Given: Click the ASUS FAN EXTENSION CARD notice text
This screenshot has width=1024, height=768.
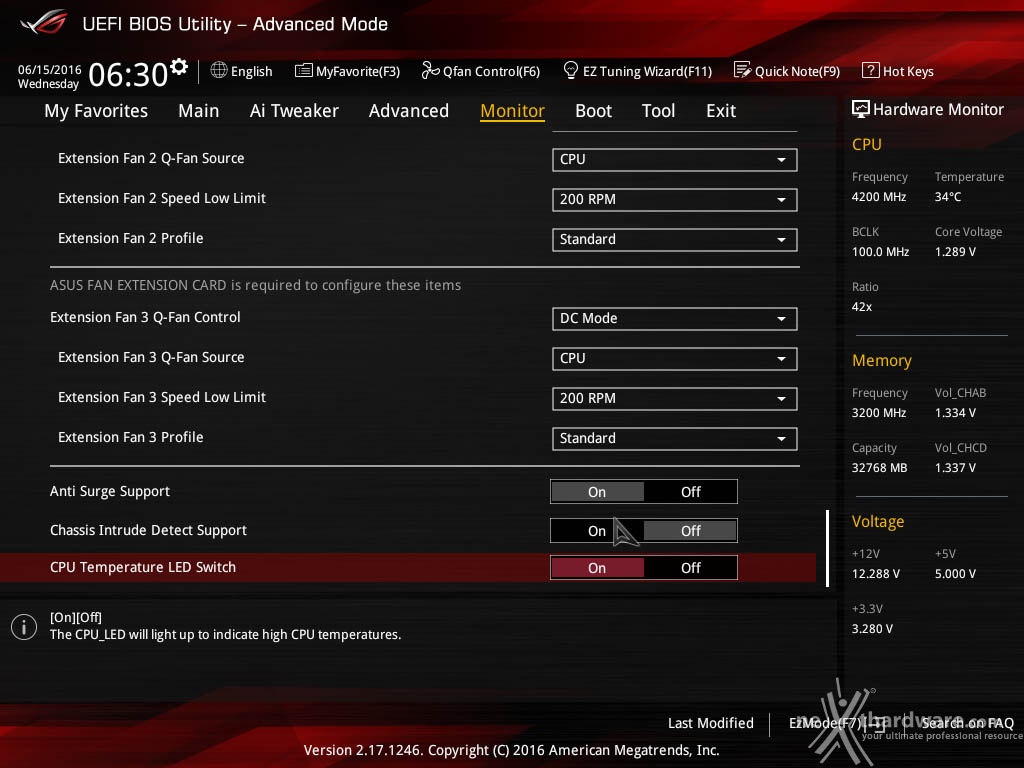Looking at the screenshot, I should coord(255,285).
